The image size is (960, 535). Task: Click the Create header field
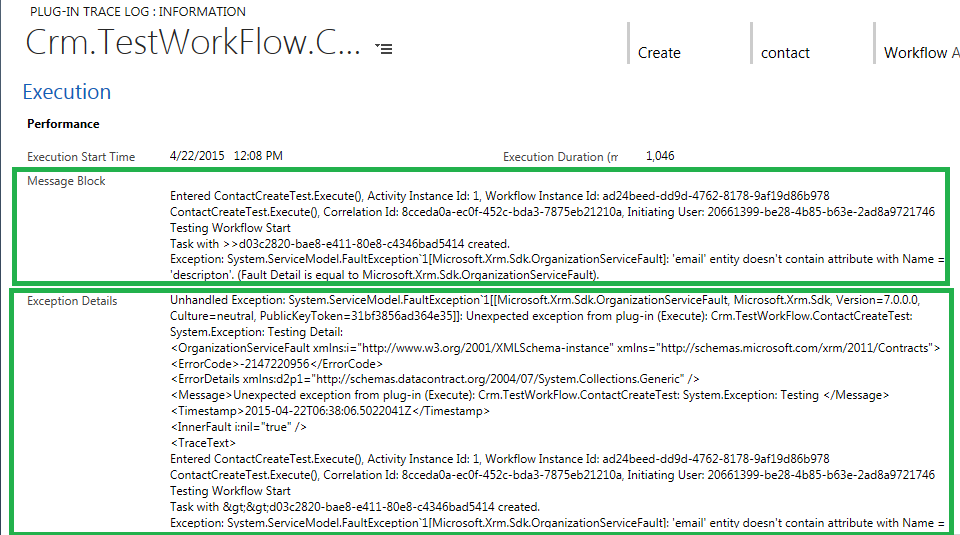coord(659,53)
